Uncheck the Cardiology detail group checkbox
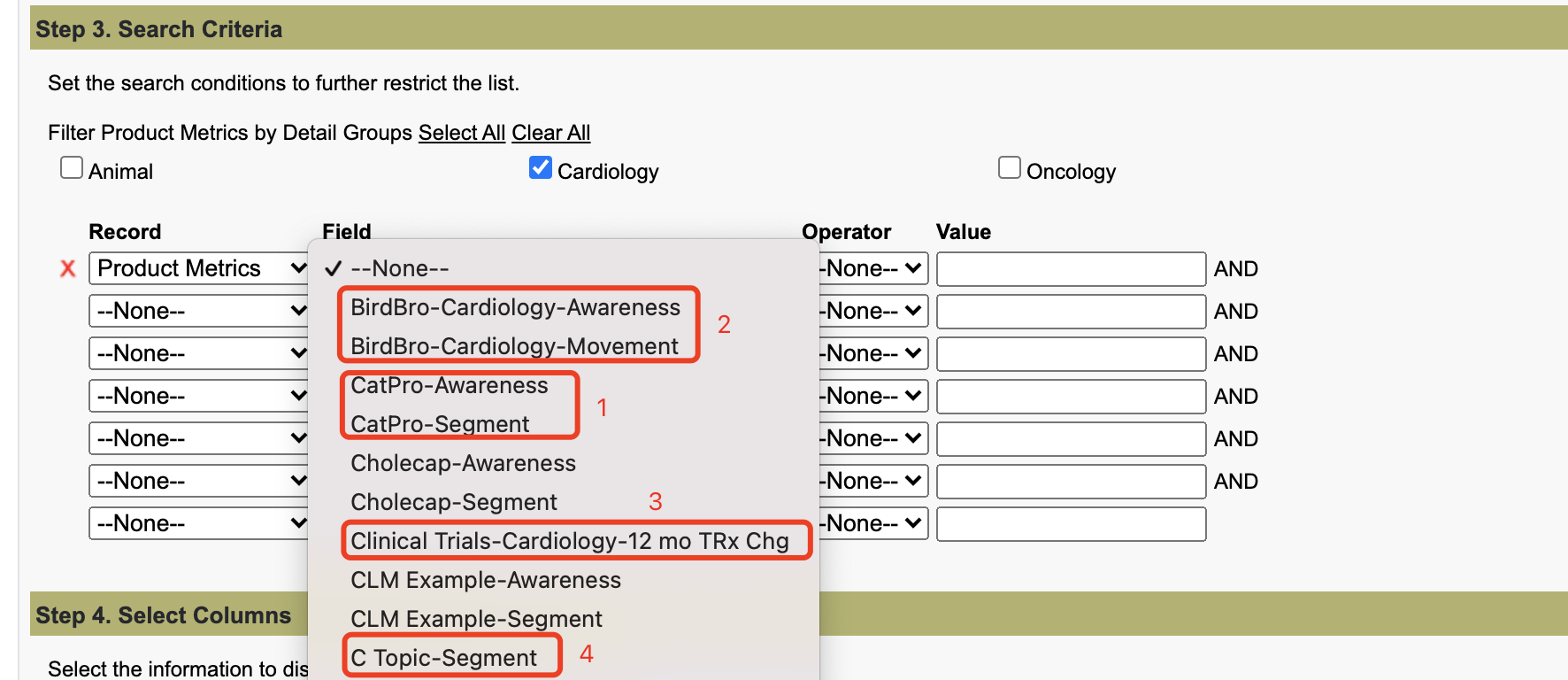 [541, 168]
